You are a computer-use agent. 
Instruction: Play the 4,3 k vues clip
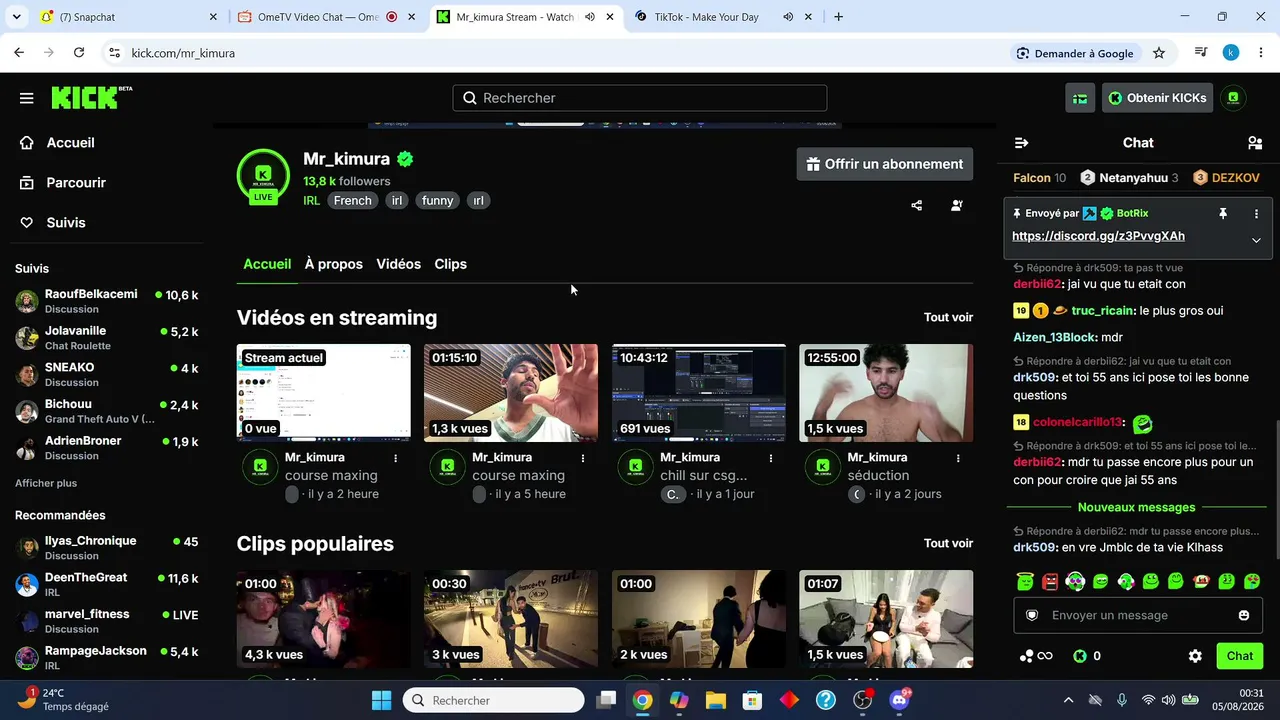(324, 619)
